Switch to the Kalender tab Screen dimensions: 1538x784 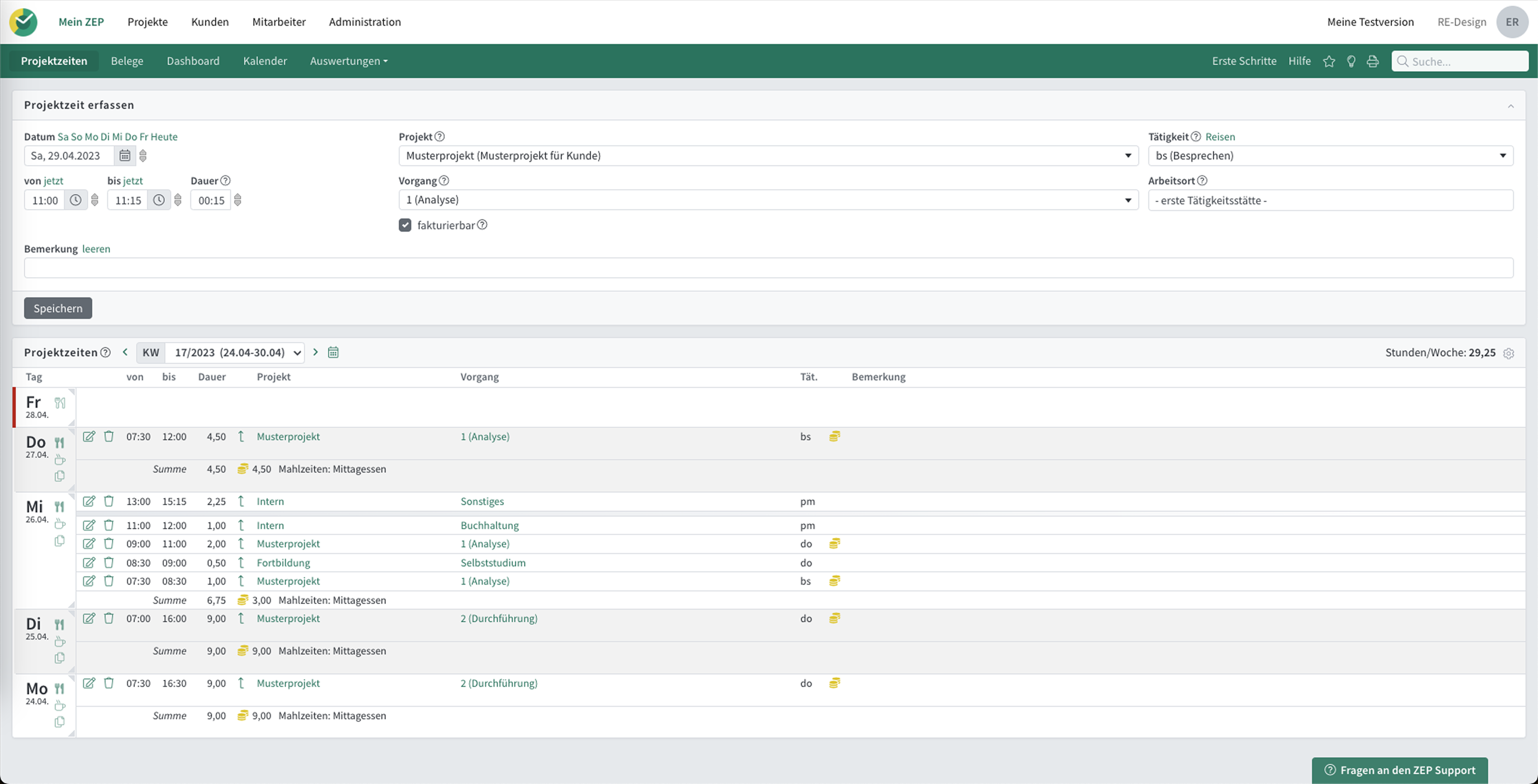[265, 61]
